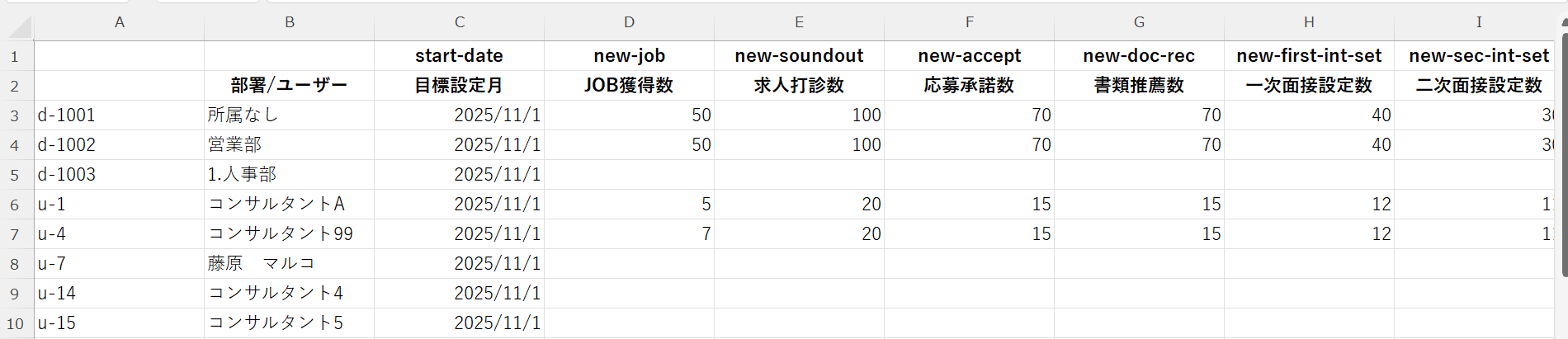Select the column F header
This screenshot has height=339, width=1568.
click(969, 22)
